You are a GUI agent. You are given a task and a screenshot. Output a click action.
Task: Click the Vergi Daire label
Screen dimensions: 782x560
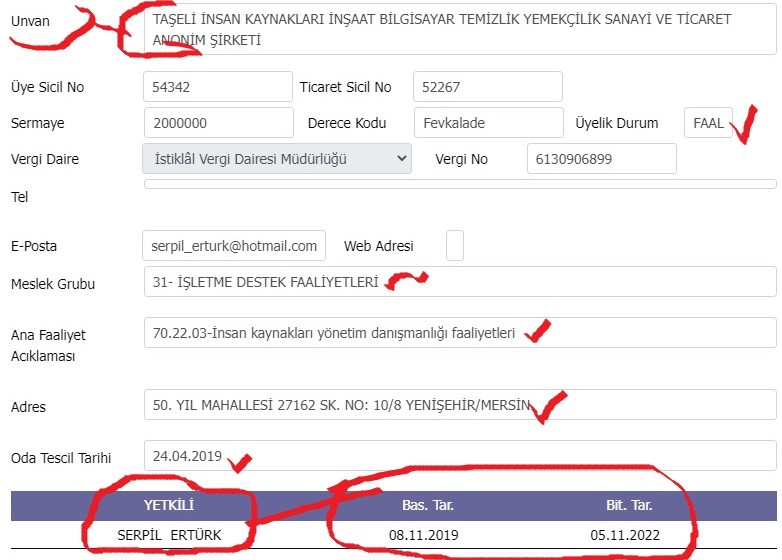click(x=45, y=159)
